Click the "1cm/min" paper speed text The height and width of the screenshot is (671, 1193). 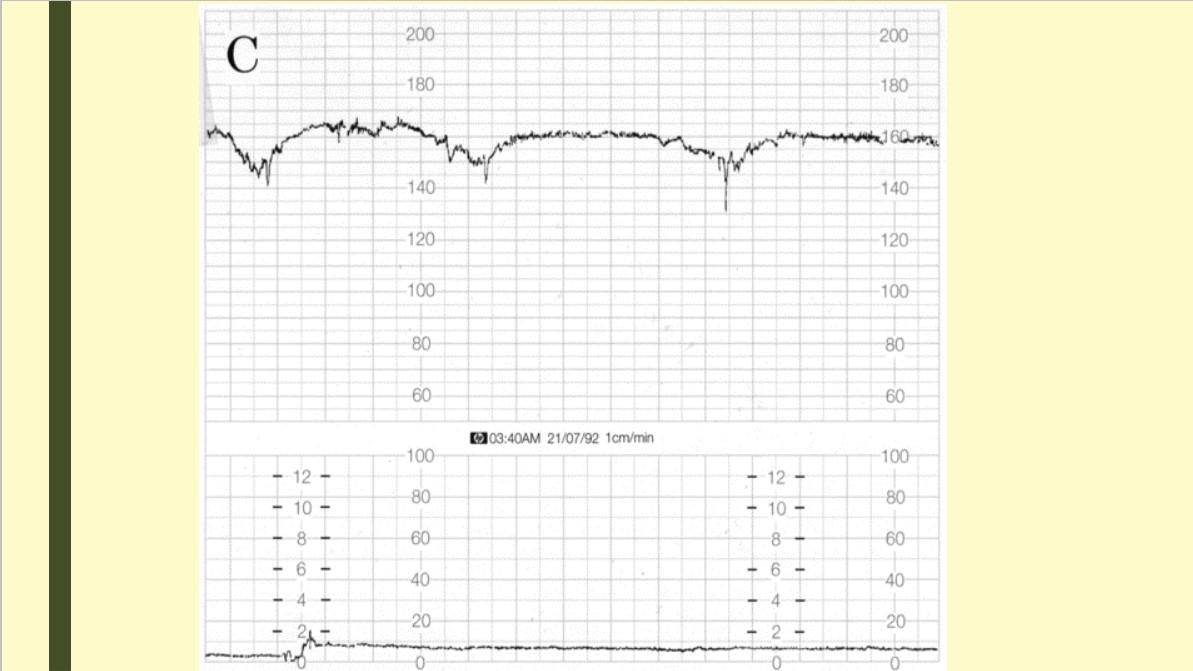tap(629, 438)
